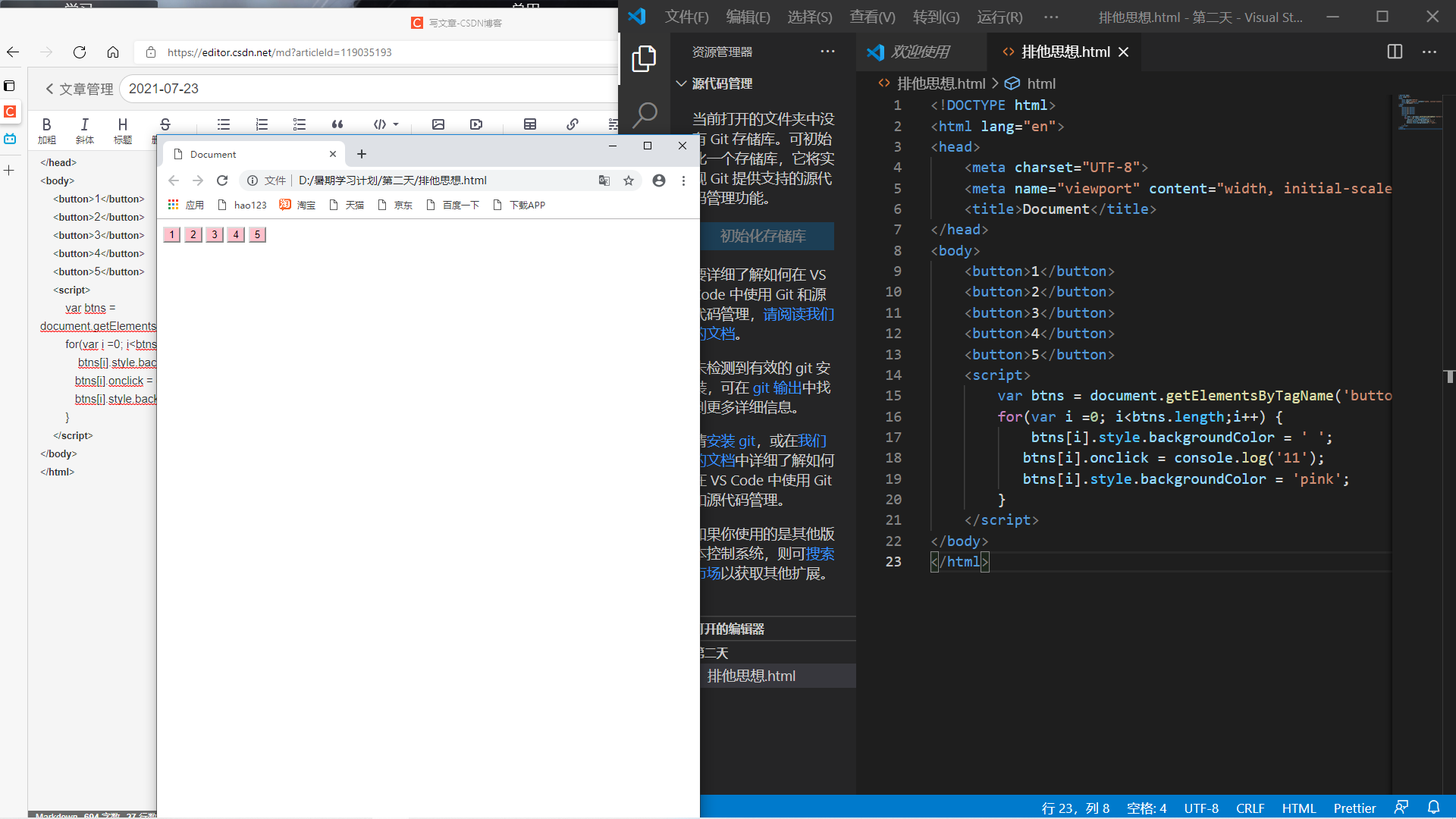Select 排他思想.html in open editors list

(778, 676)
